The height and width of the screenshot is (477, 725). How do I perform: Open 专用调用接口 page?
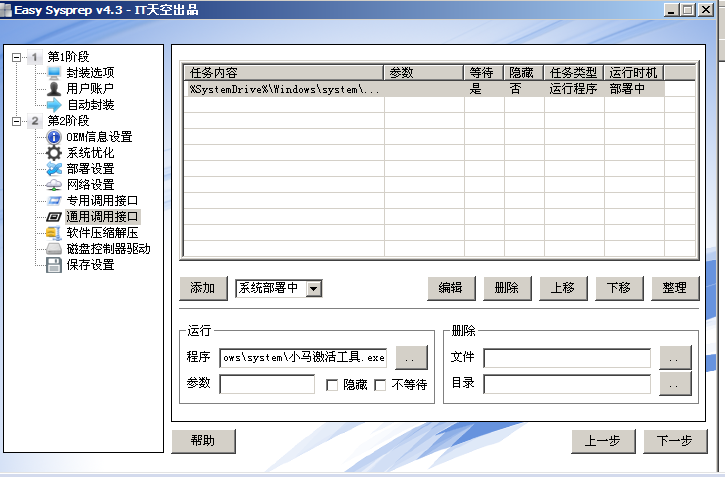point(102,201)
